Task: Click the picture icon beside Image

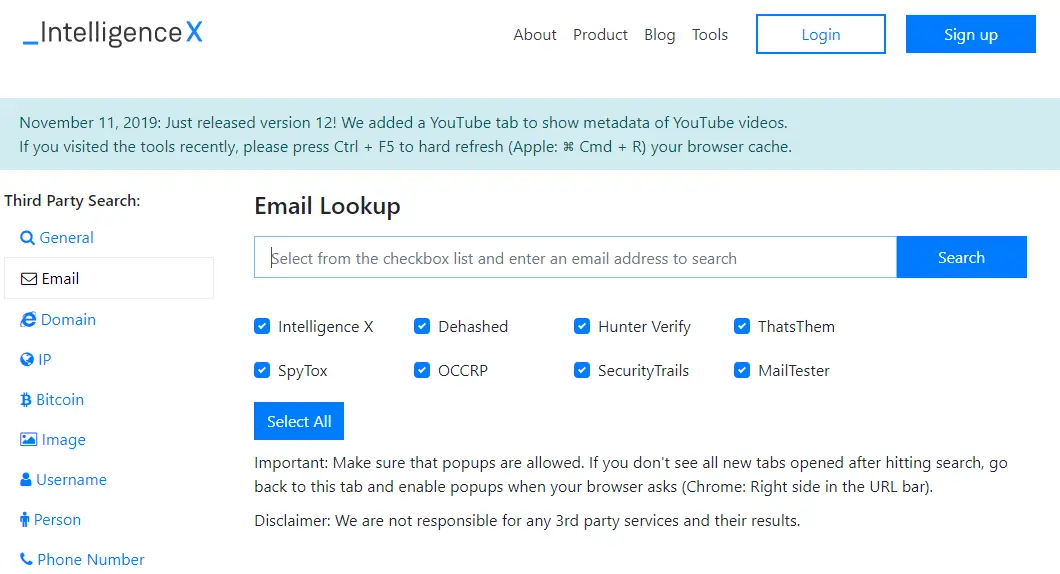Action: click(x=28, y=440)
